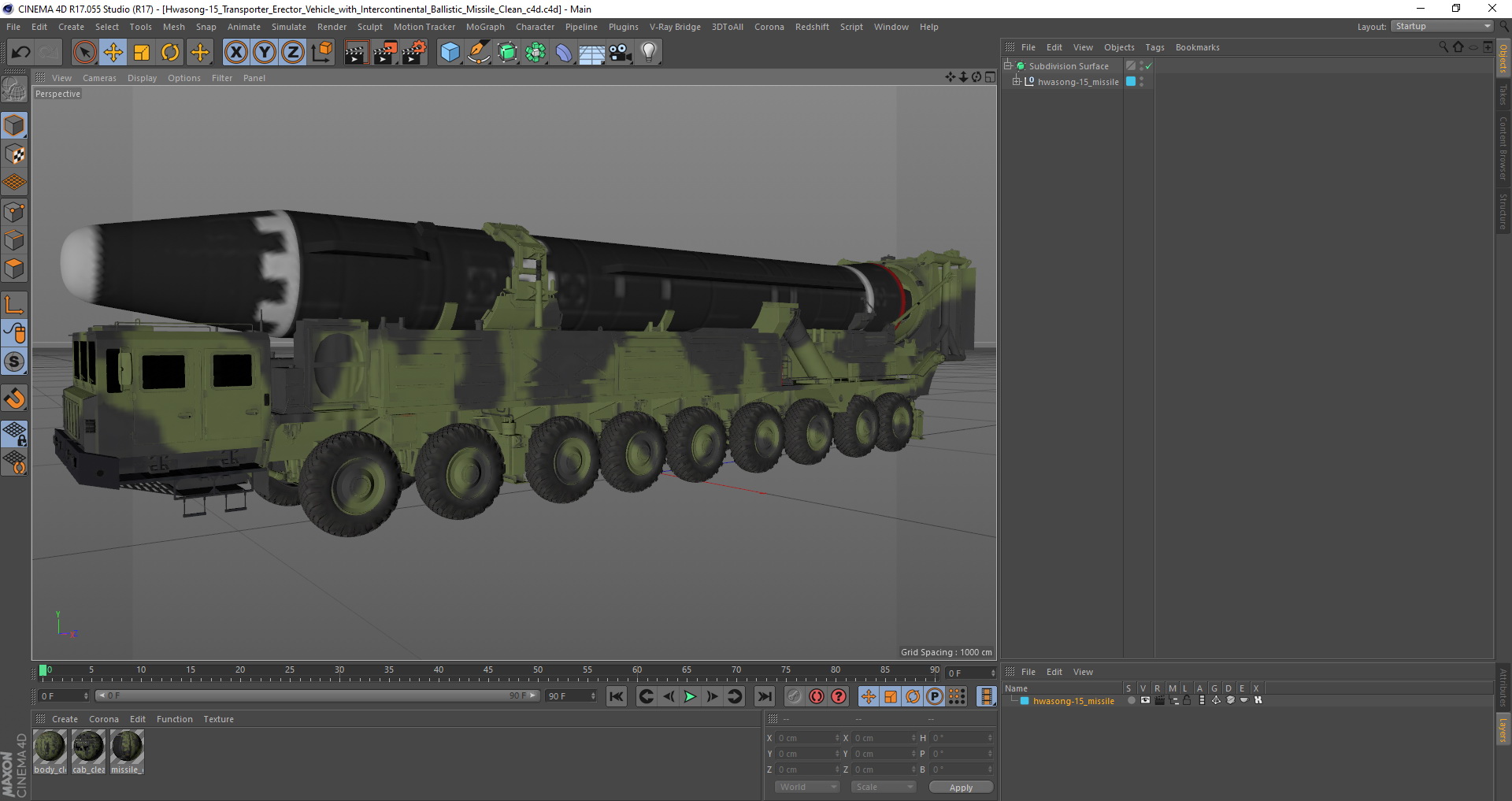Switch coordinate system icon
Viewport: 1512px width, 801px height.
[x=321, y=53]
